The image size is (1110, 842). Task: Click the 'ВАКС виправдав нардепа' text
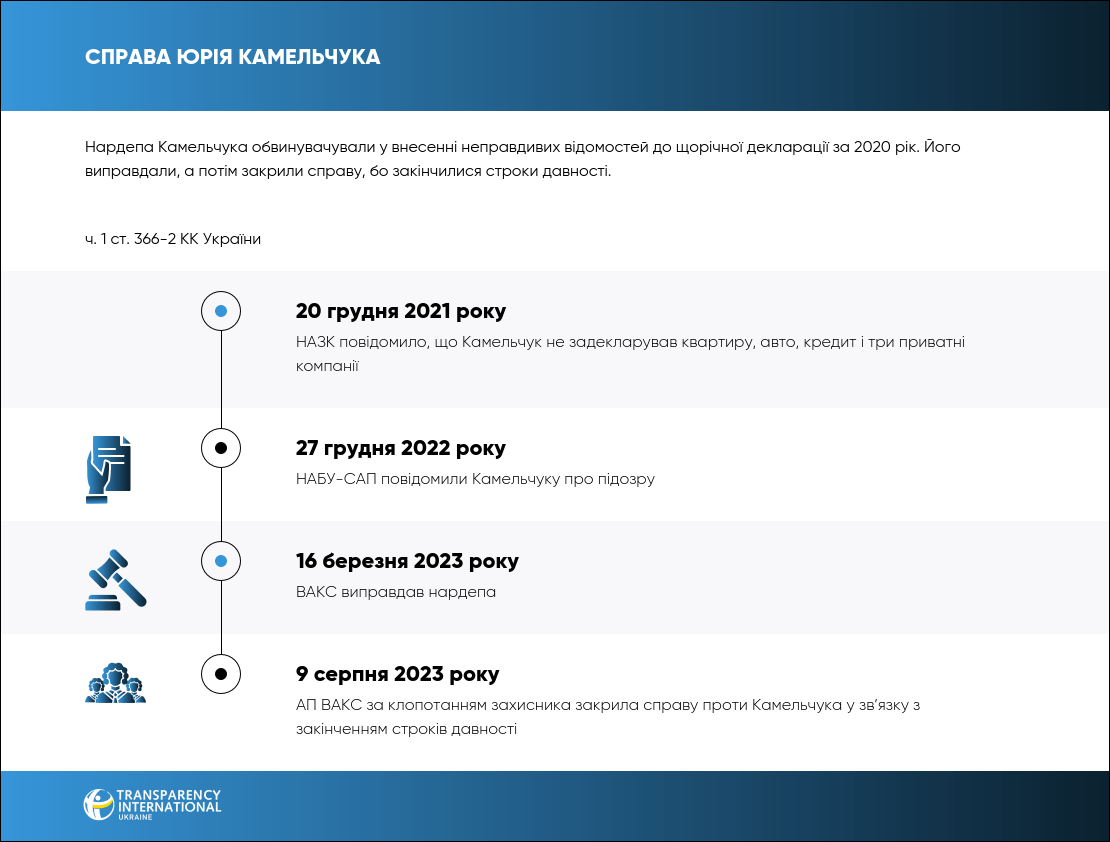tap(396, 592)
